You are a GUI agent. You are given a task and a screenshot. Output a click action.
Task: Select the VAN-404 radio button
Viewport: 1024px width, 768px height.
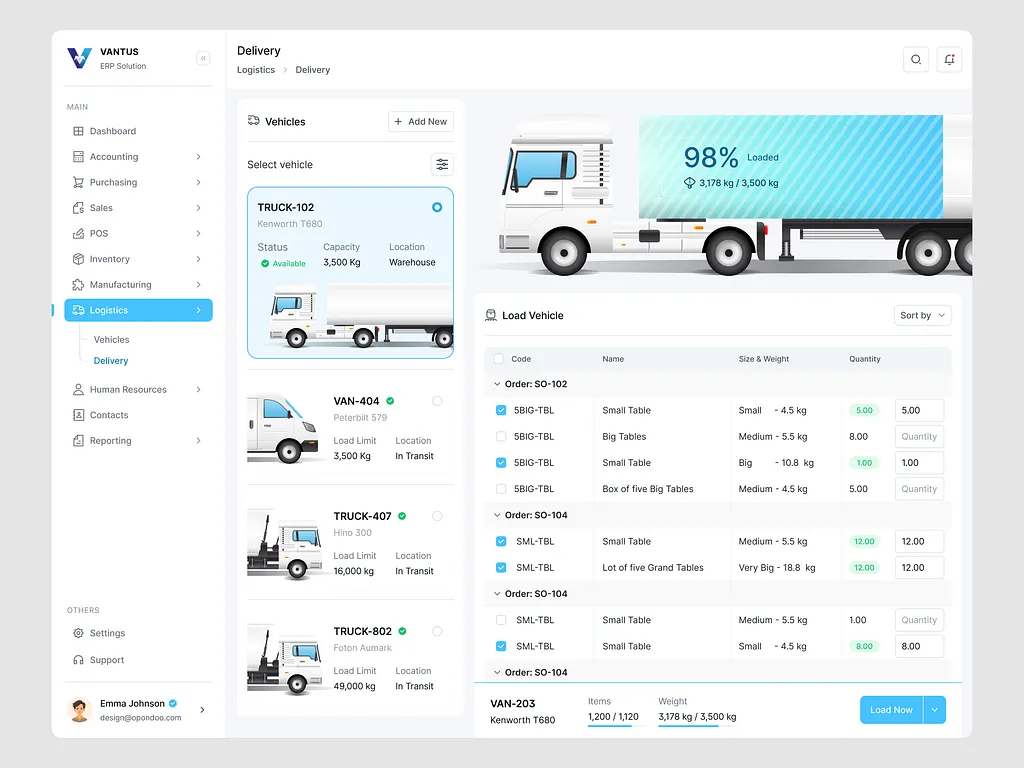pos(437,401)
